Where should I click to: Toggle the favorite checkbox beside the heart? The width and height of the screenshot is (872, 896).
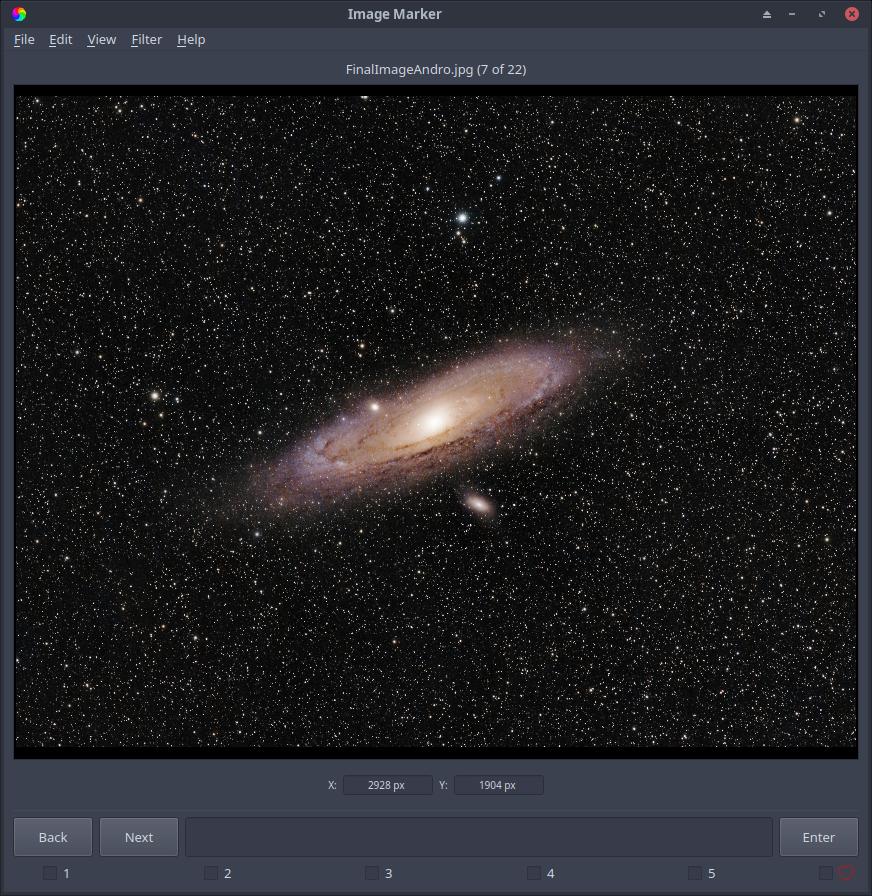point(826,873)
